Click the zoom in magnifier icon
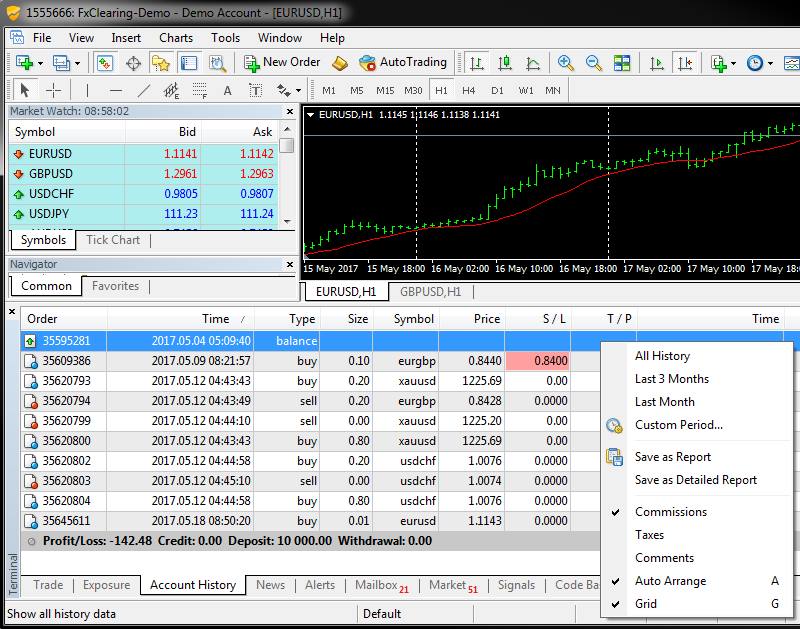This screenshot has height=629, width=800. coord(566,62)
